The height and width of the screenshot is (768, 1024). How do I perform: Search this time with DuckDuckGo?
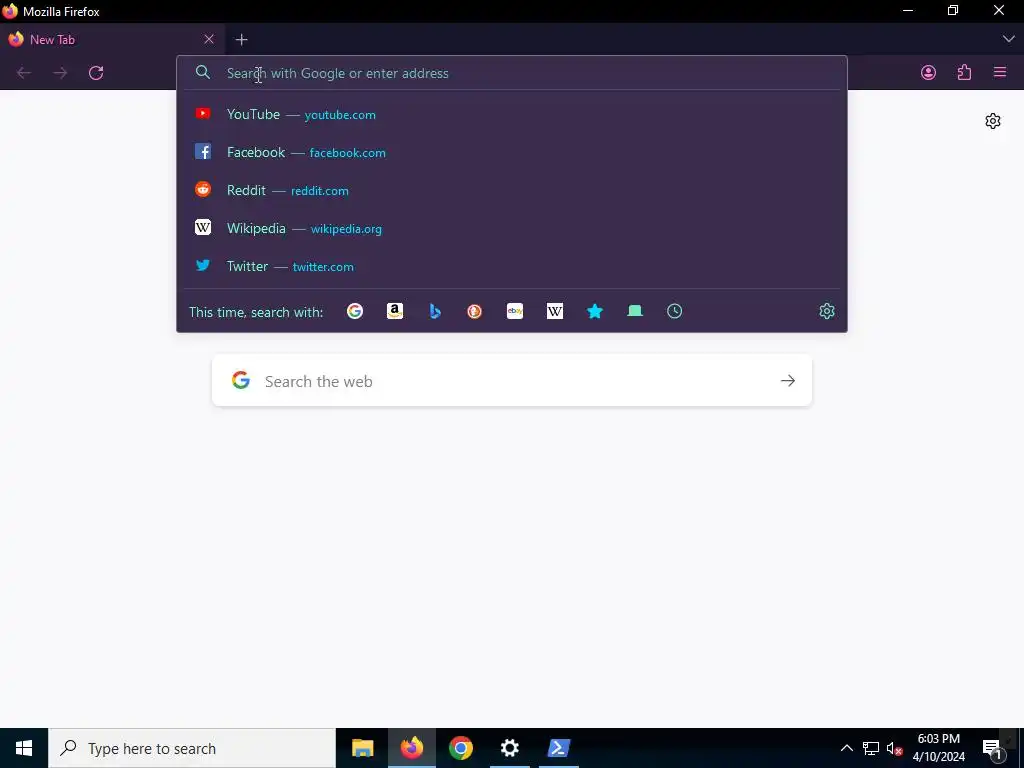point(475,312)
